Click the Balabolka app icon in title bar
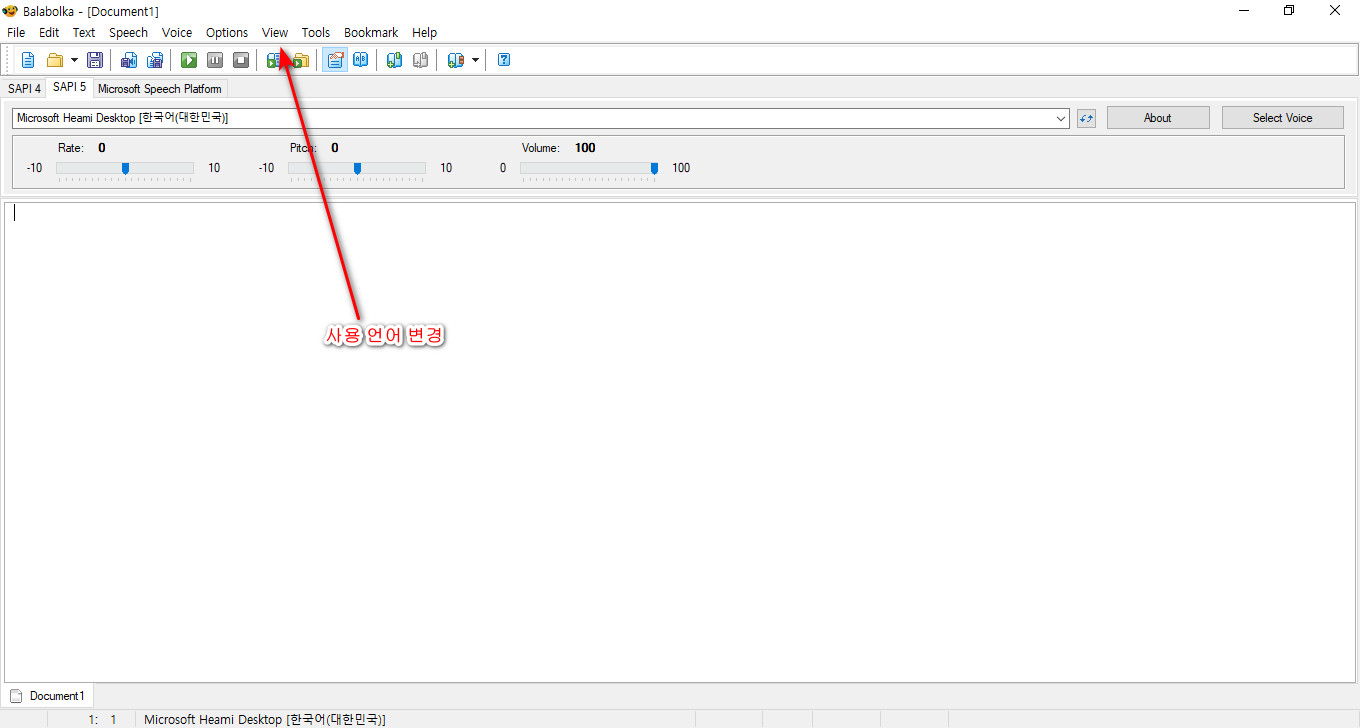This screenshot has width=1360, height=728. coord(10,11)
